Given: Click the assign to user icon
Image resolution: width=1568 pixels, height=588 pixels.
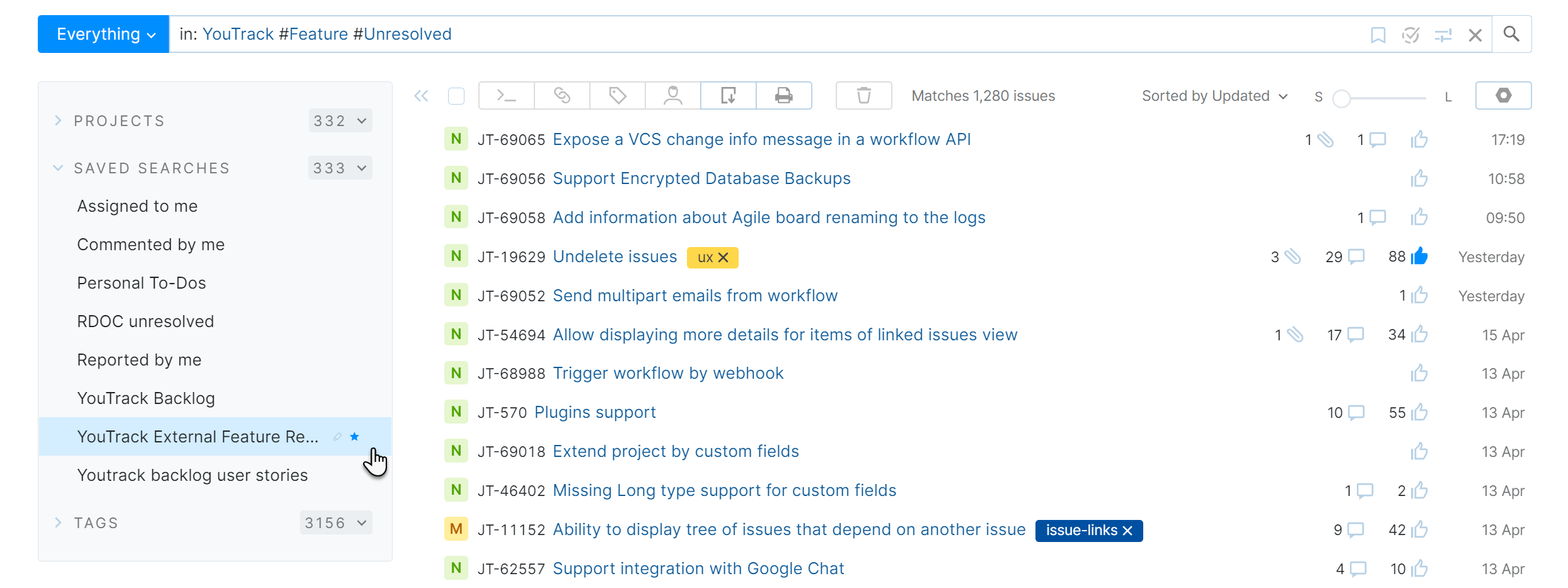Looking at the screenshot, I should pos(672,95).
